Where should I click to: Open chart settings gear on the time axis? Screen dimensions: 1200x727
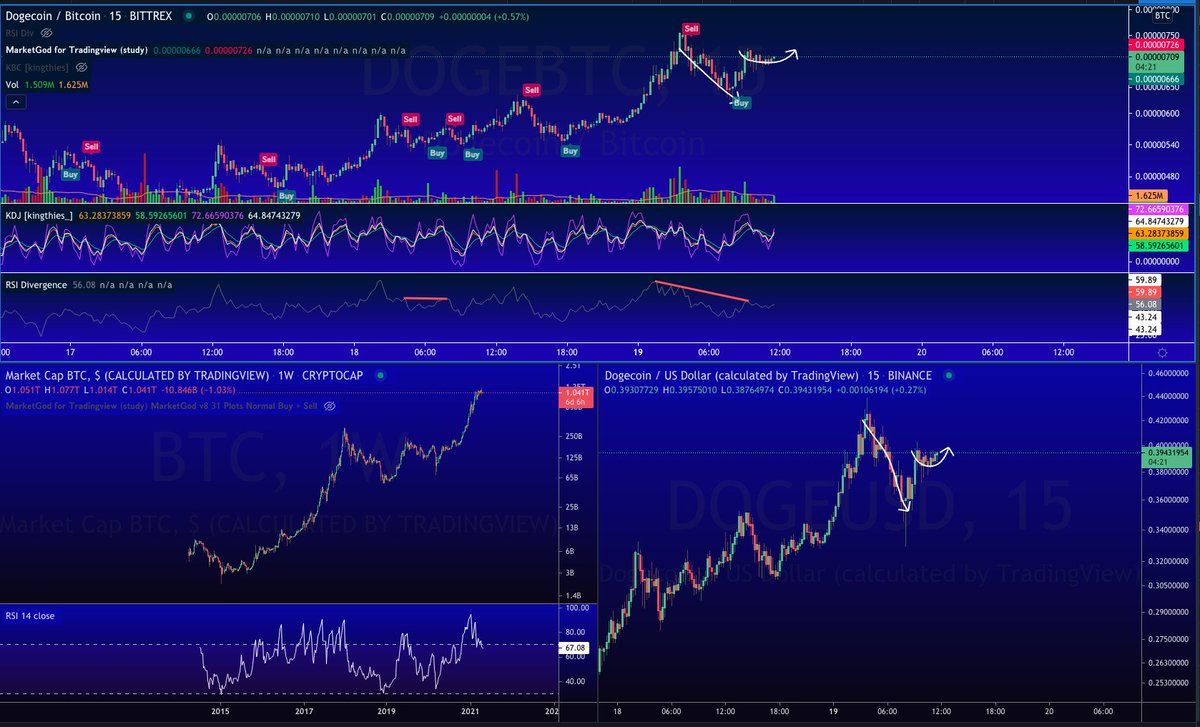tap(1161, 353)
